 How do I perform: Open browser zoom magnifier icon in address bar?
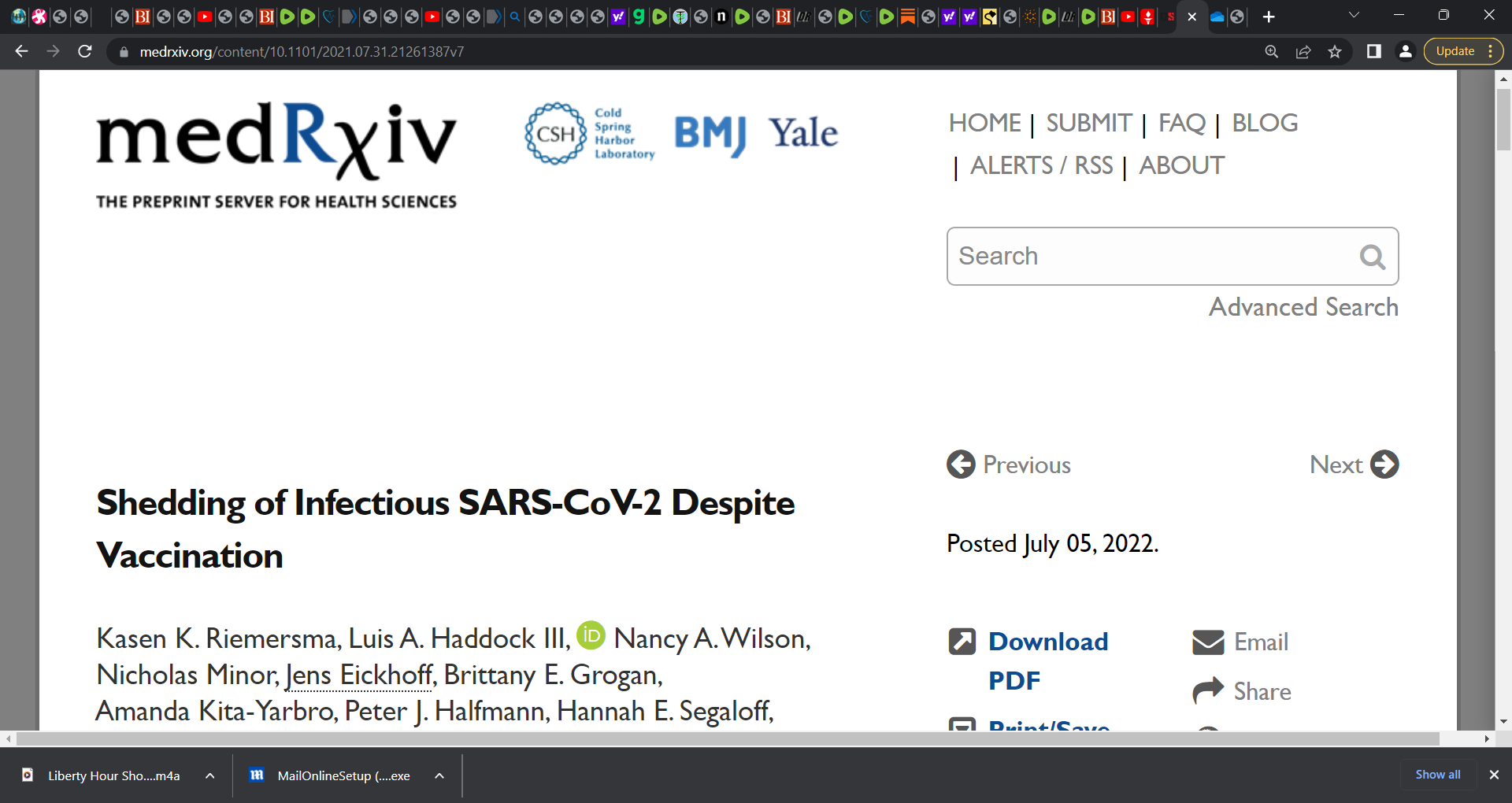pyautogui.click(x=1271, y=52)
